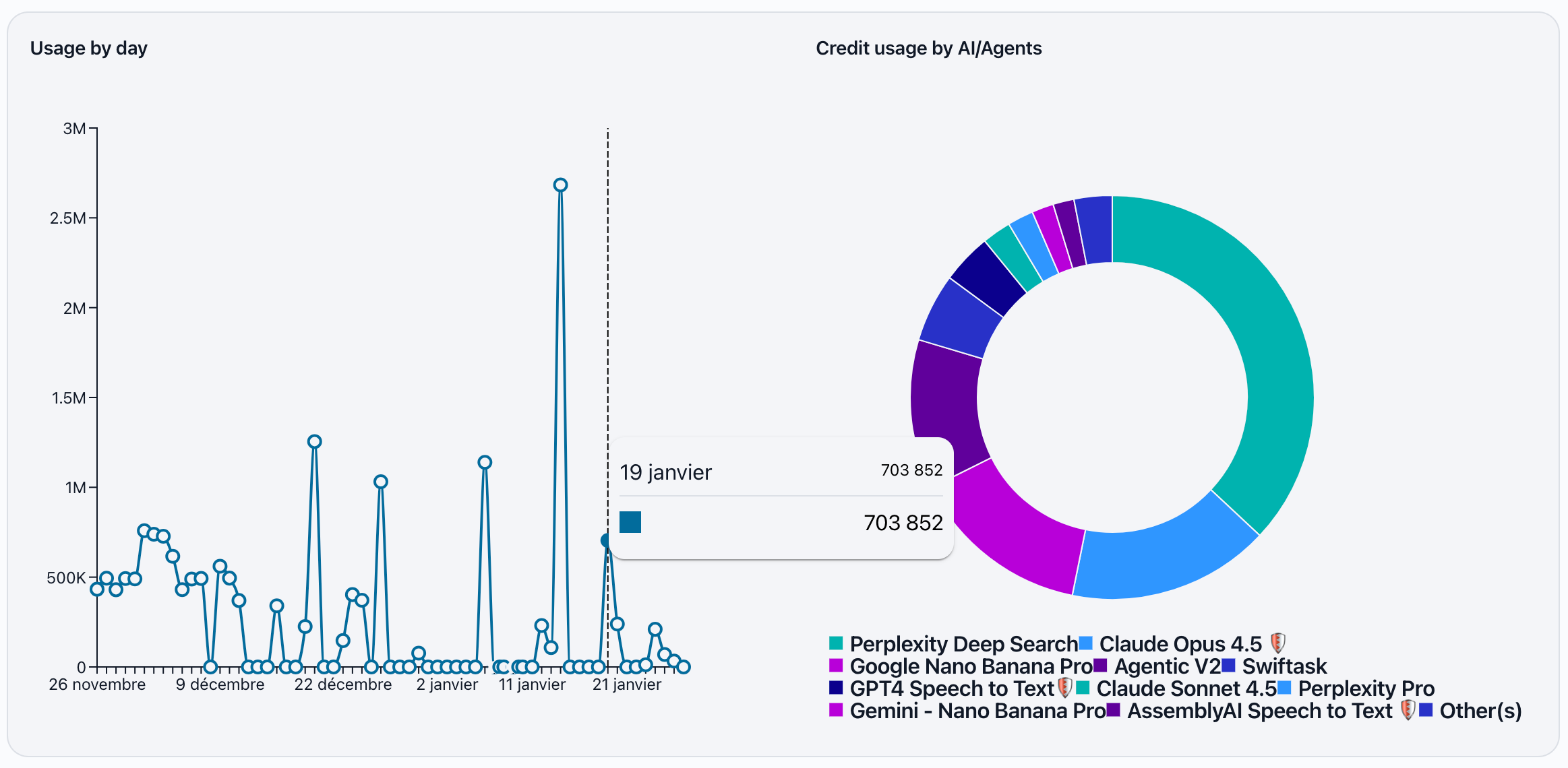
Task: Click the "2.5M" y-axis label
Action: (x=68, y=218)
